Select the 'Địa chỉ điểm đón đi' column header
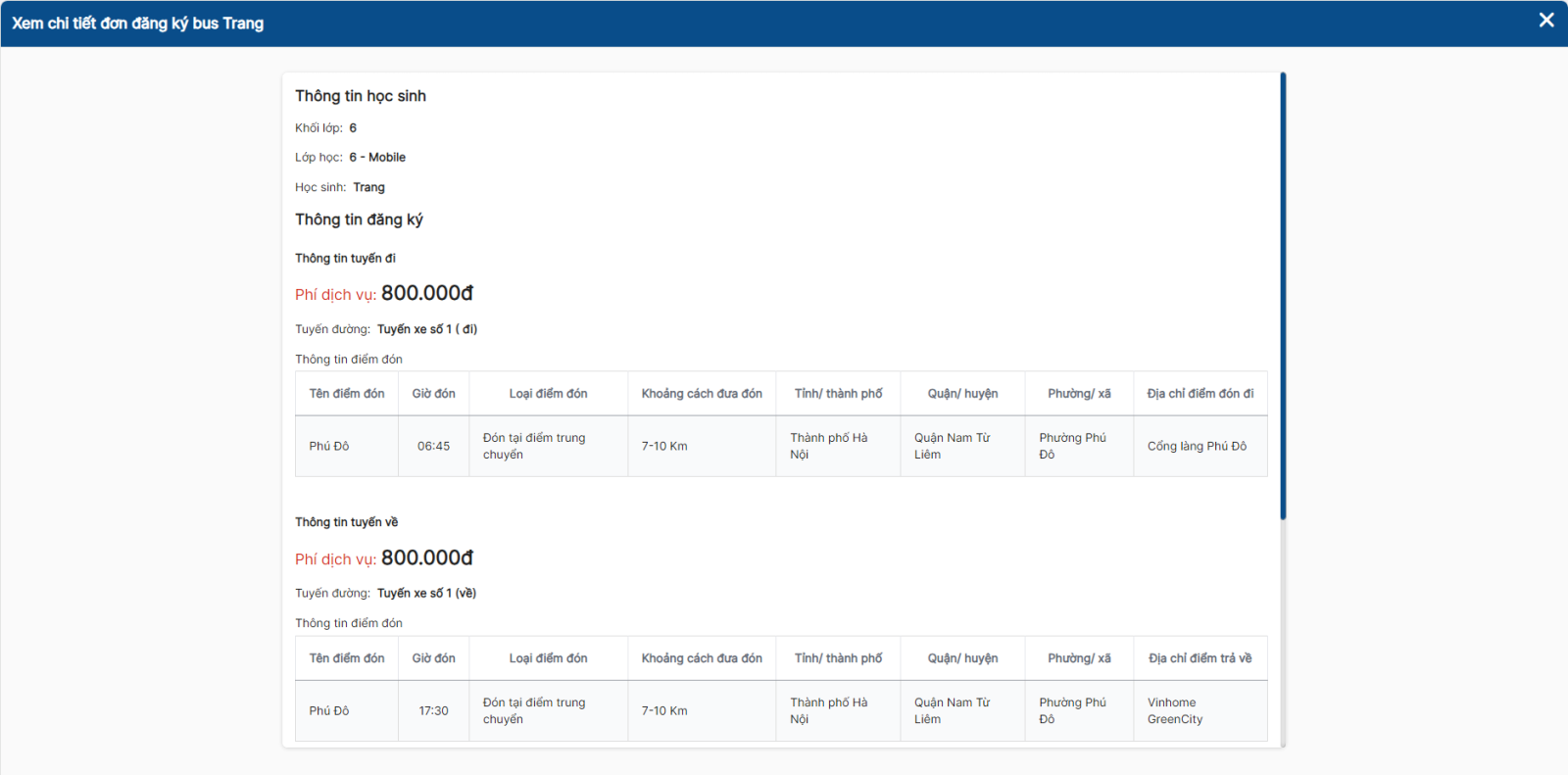The width and height of the screenshot is (1568, 775). [1200, 394]
